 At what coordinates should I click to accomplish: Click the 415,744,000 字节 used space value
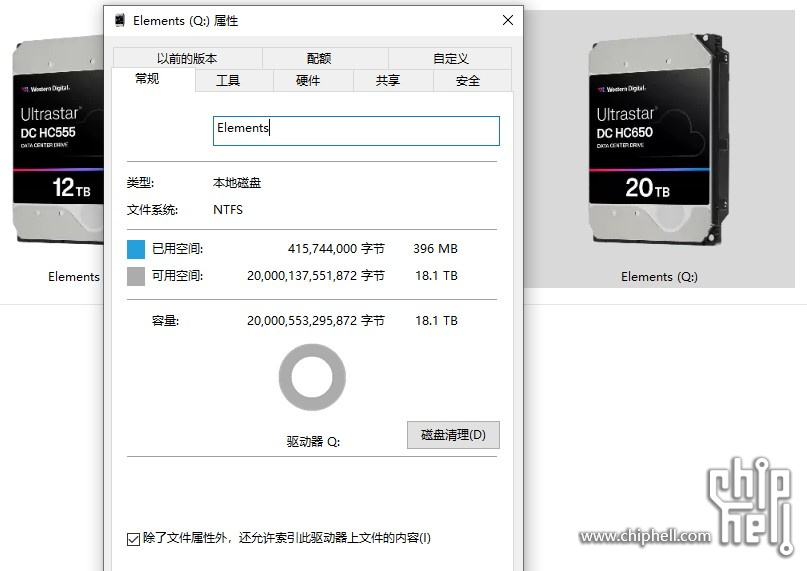tap(336, 249)
